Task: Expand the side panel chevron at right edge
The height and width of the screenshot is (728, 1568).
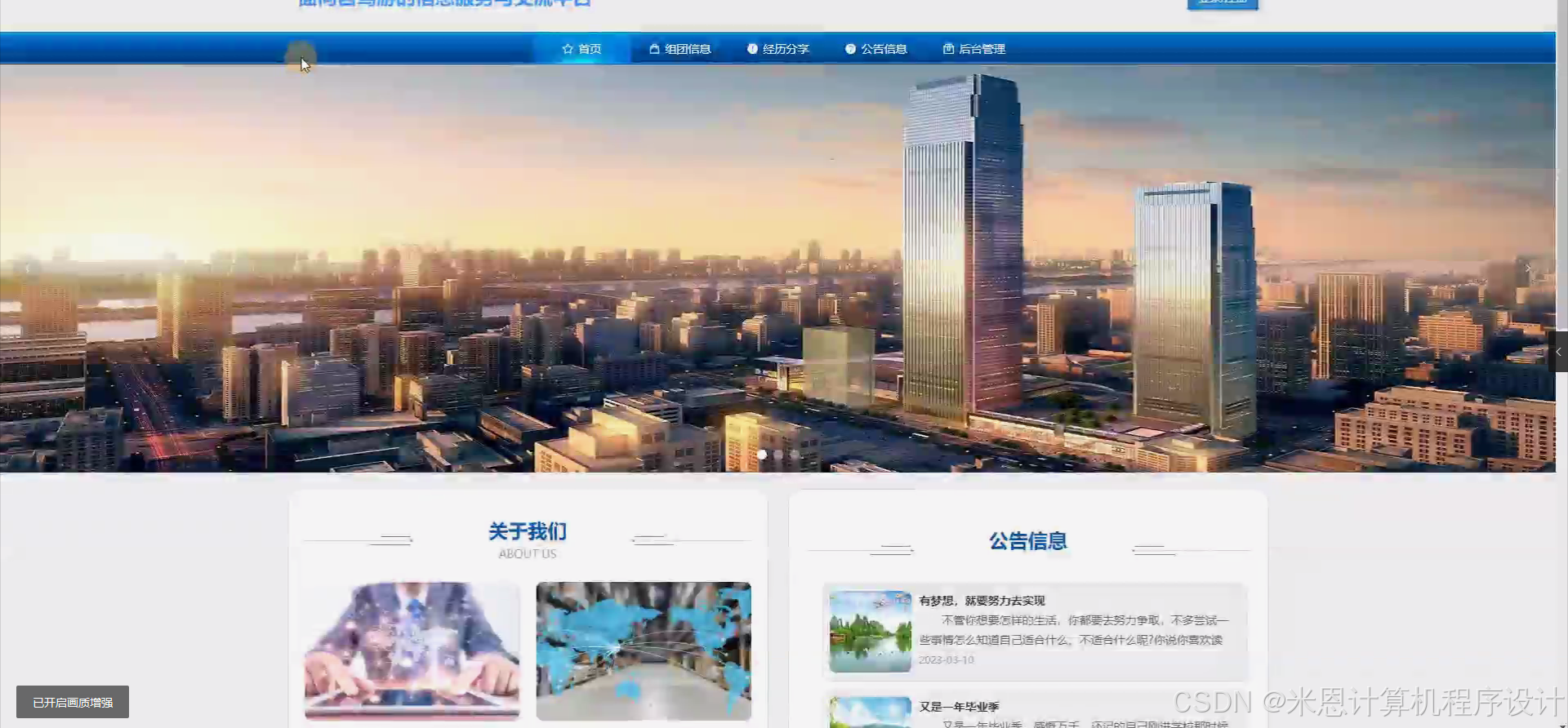Action: coord(1558,352)
